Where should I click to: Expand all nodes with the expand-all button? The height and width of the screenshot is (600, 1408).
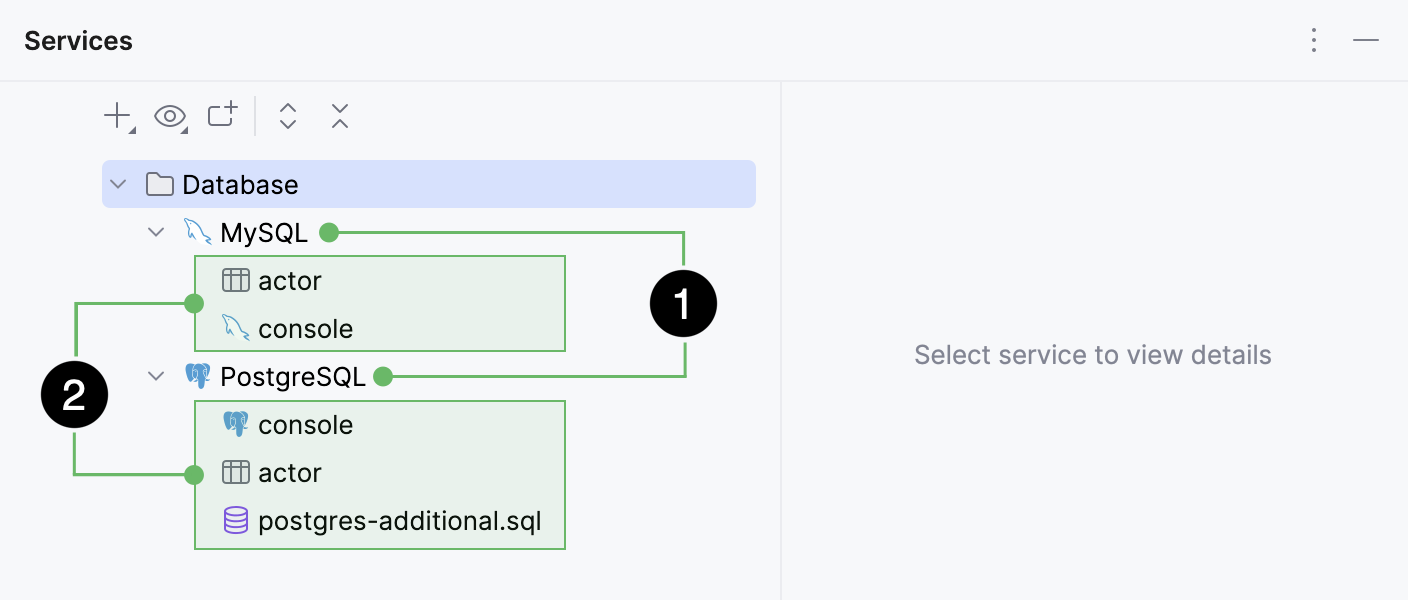[287, 117]
